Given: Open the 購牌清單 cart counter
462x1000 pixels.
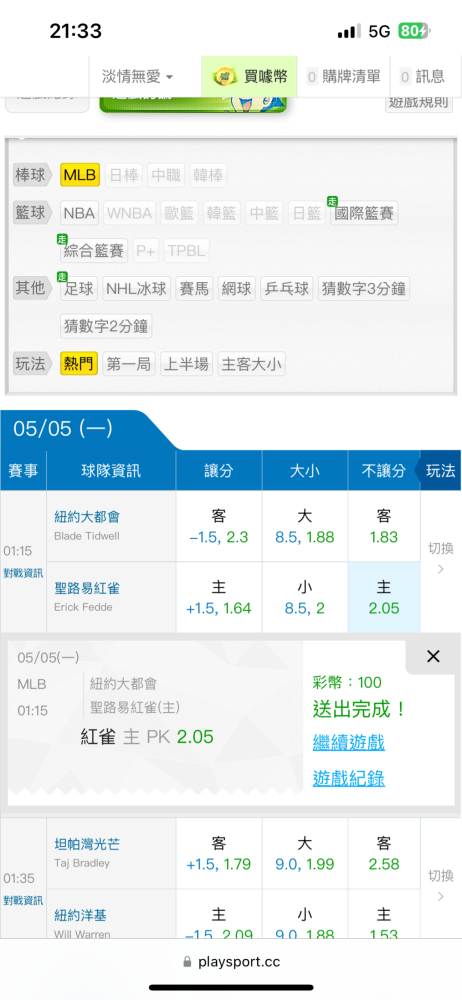Looking at the screenshot, I should click(344, 77).
